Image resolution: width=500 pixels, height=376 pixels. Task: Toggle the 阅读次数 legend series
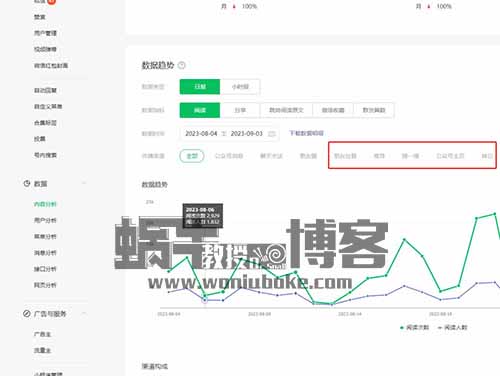(414, 328)
